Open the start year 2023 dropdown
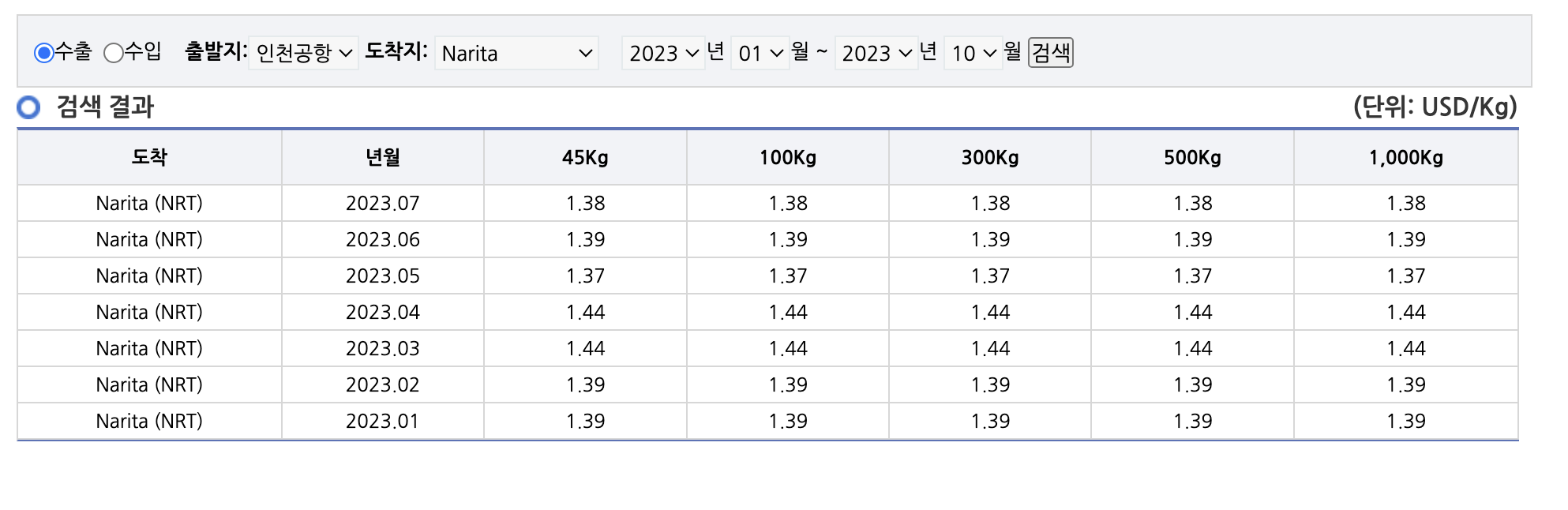The height and width of the screenshot is (510, 1568). pyautogui.click(x=663, y=53)
